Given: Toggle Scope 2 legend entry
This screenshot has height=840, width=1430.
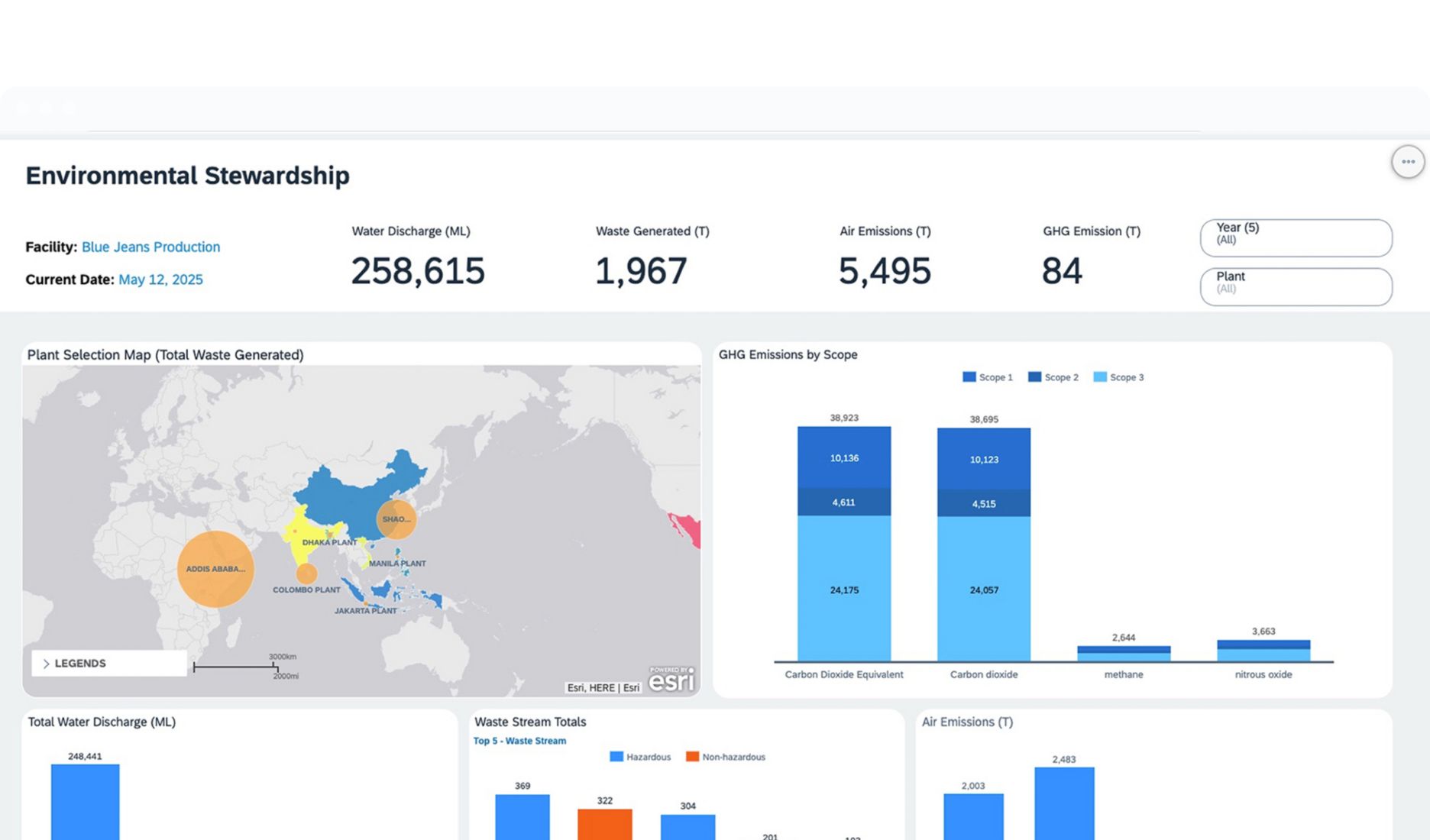Looking at the screenshot, I should pos(1054,377).
